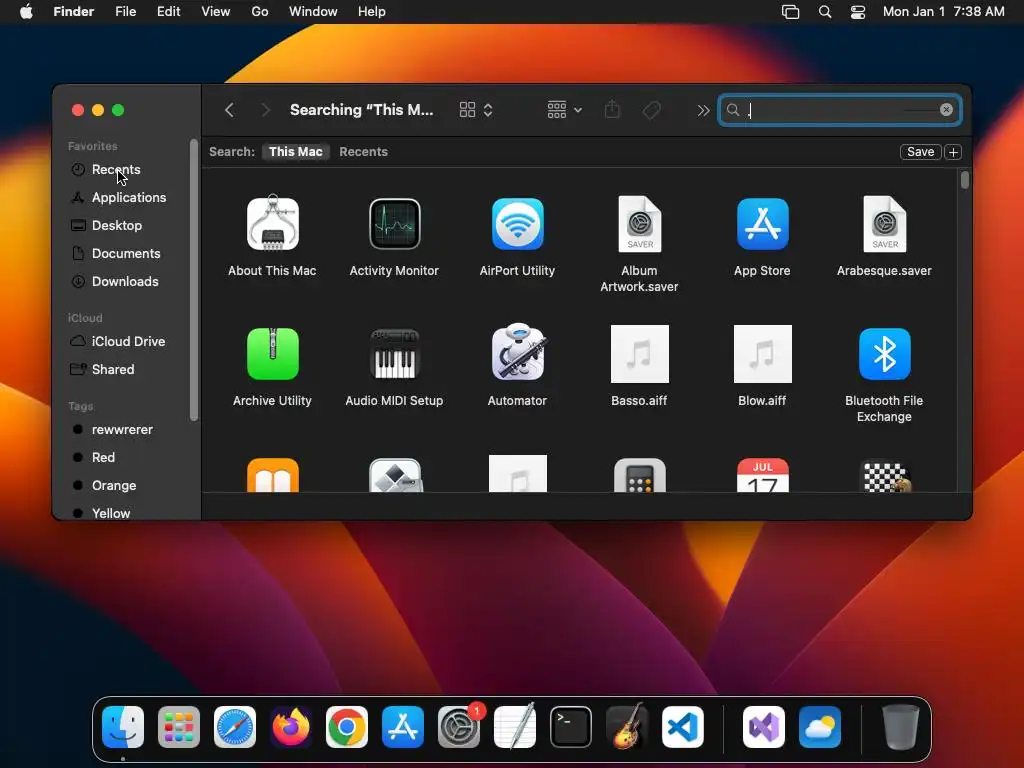Image resolution: width=1024 pixels, height=768 pixels.
Task: Select the Yellow tag in sidebar
Action: click(x=111, y=513)
